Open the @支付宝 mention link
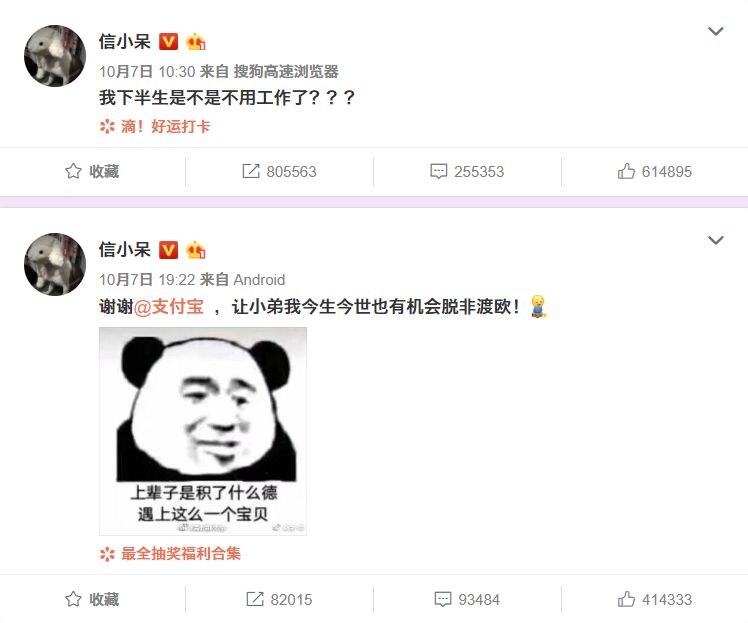 168,306
